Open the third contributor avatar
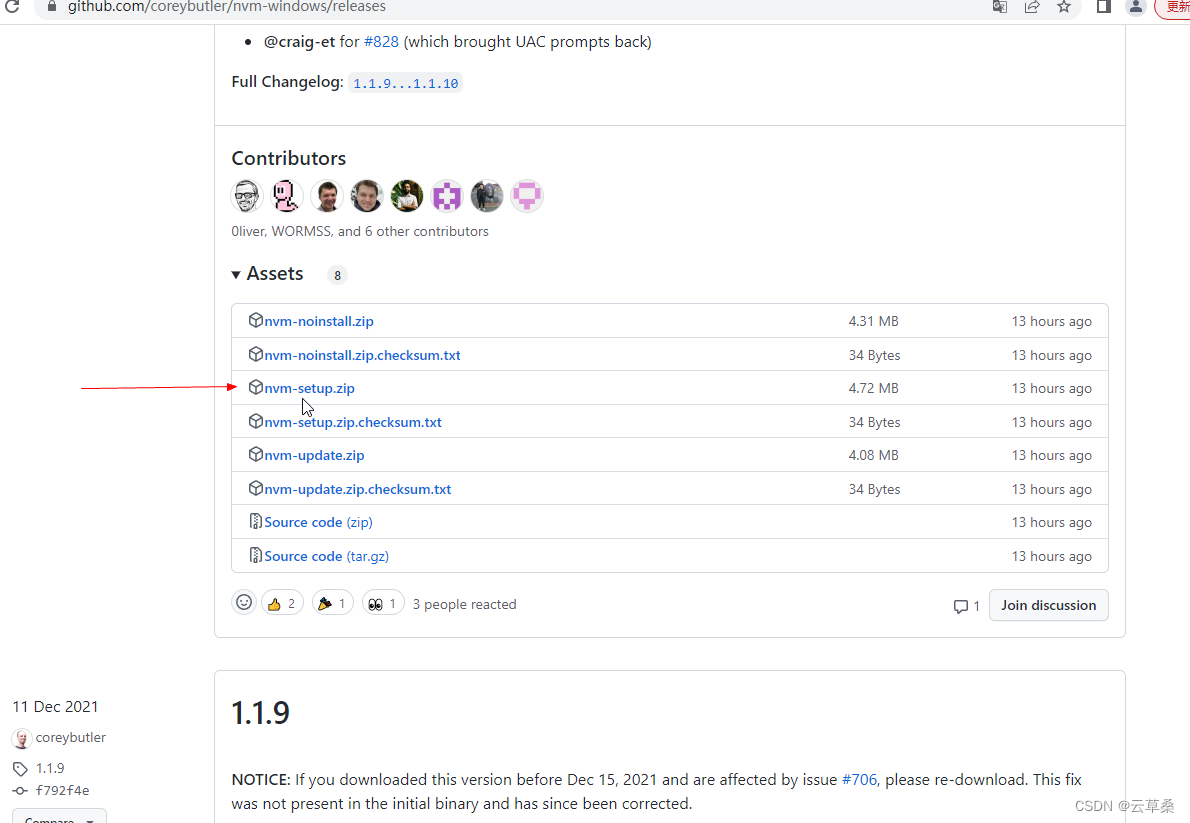1190x823 pixels. 327,196
